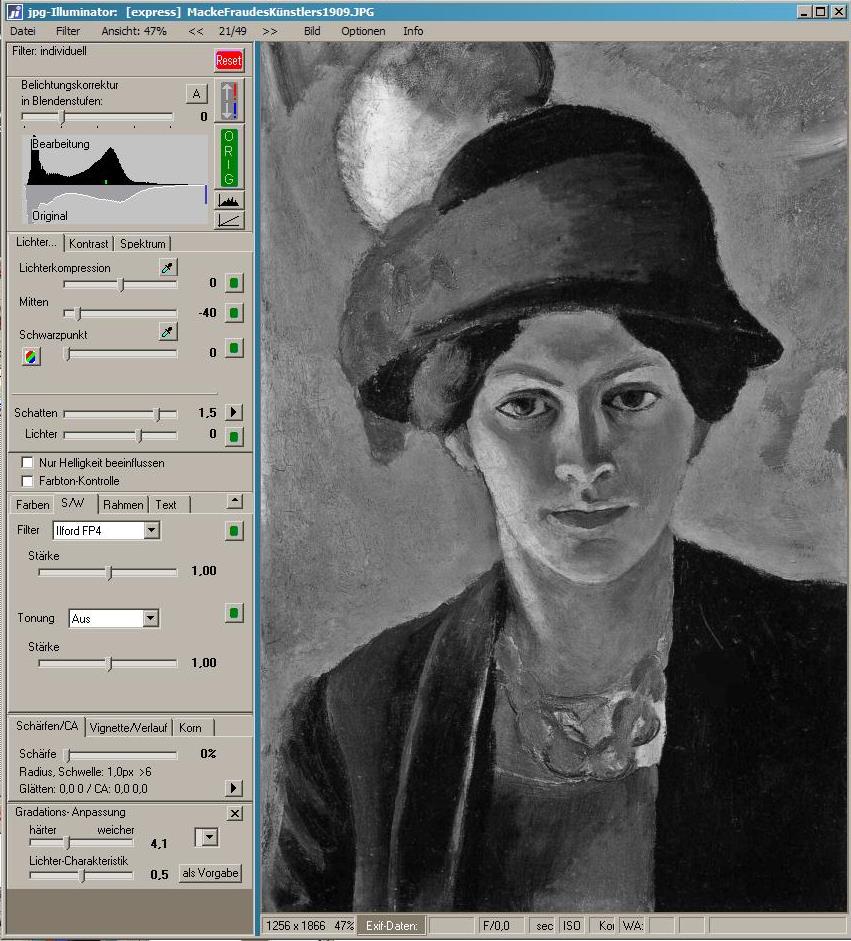Show the histogram view icon

pyautogui.click(x=229, y=201)
